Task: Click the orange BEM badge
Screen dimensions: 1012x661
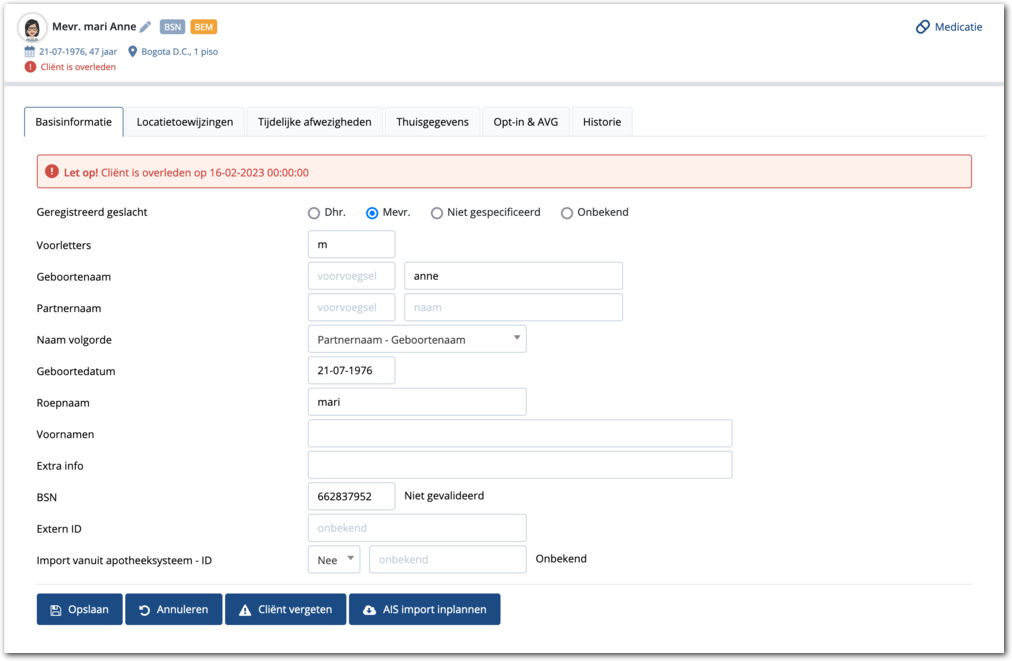Action: pyautogui.click(x=204, y=27)
